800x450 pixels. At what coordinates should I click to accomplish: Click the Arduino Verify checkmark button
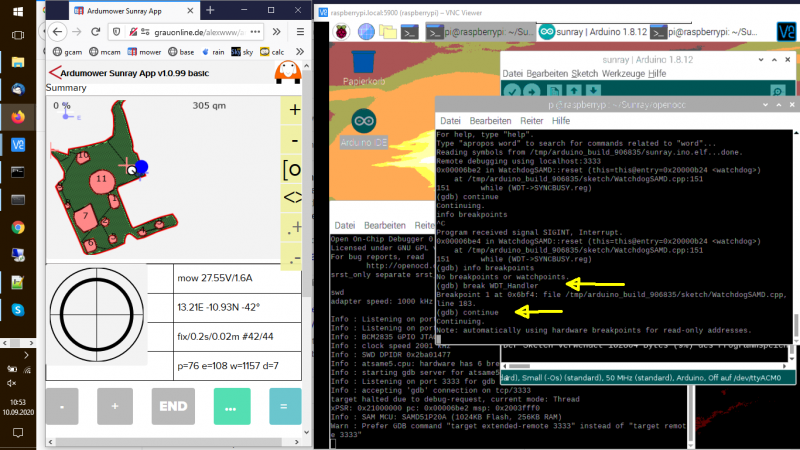click(512, 91)
